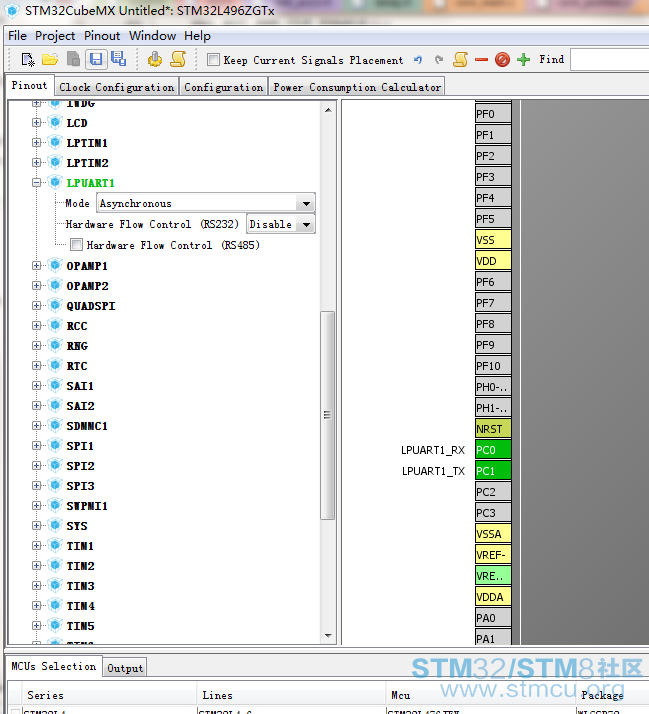The width and height of the screenshot is (649, 714).
Task: Expand the SYS tree node
Action: pyautogui.click(x=36, y=525)
